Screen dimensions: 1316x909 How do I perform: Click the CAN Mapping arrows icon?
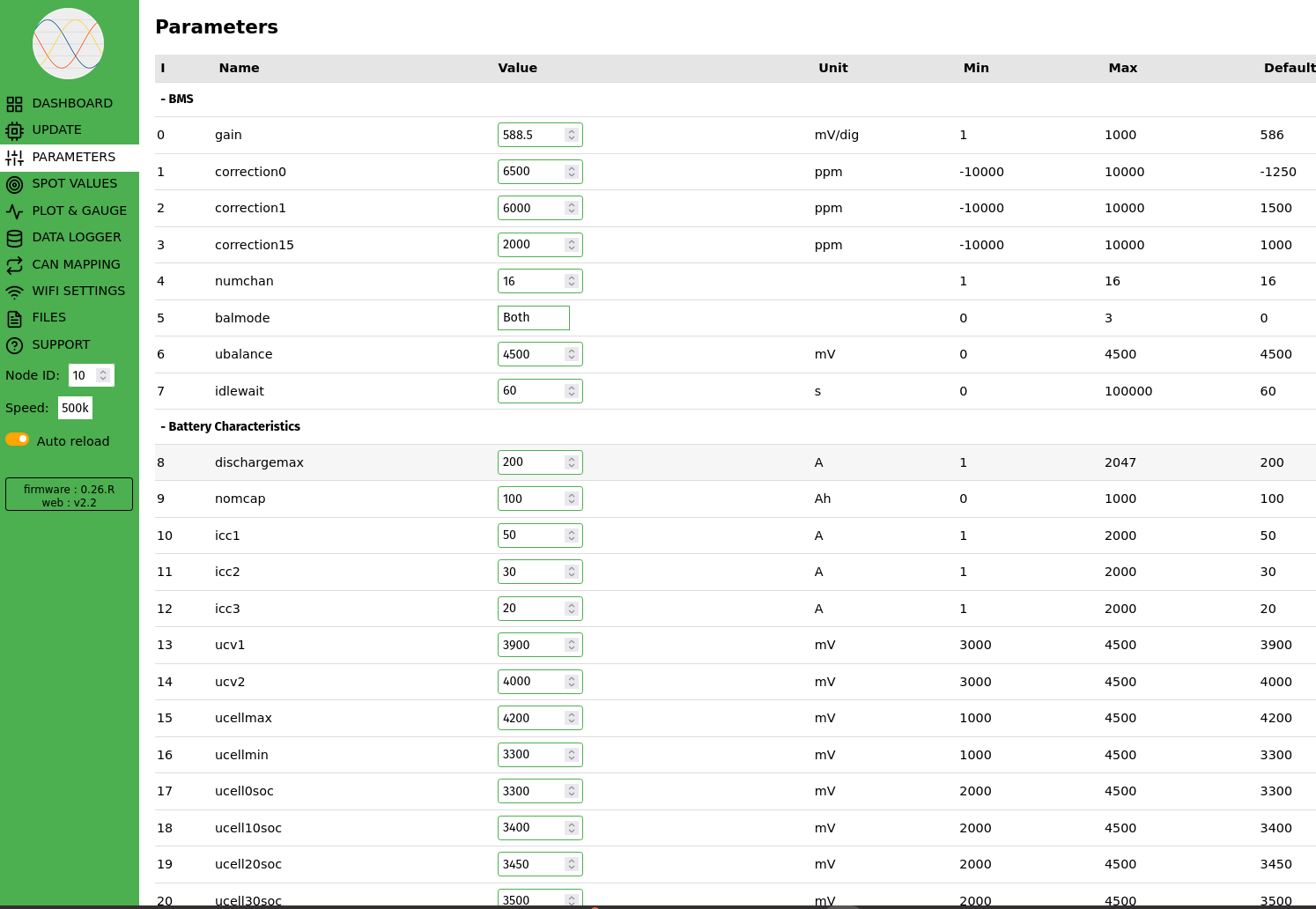click(14, 265)
